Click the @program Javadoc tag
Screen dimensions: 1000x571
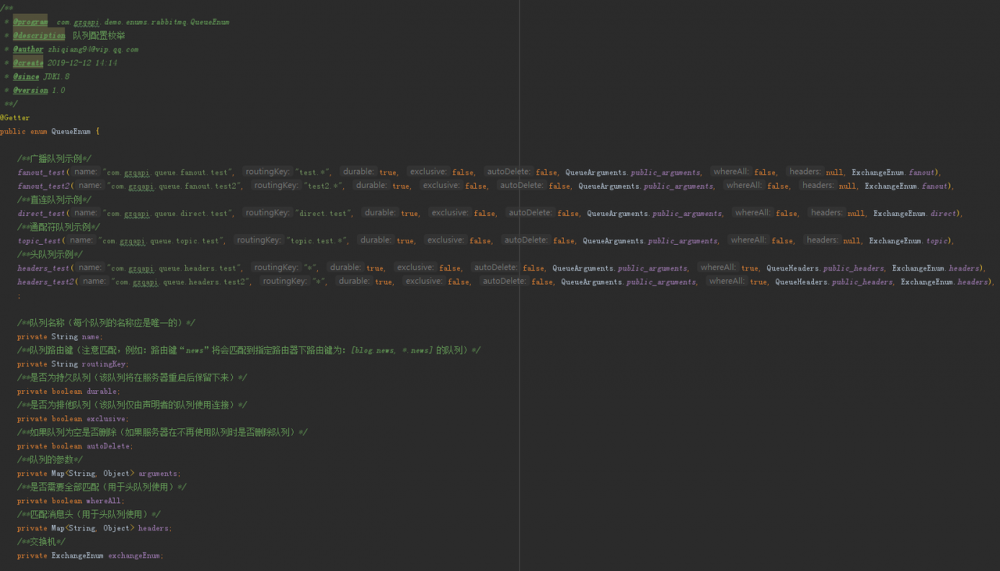pyautogui.click(x=30, y=22)
